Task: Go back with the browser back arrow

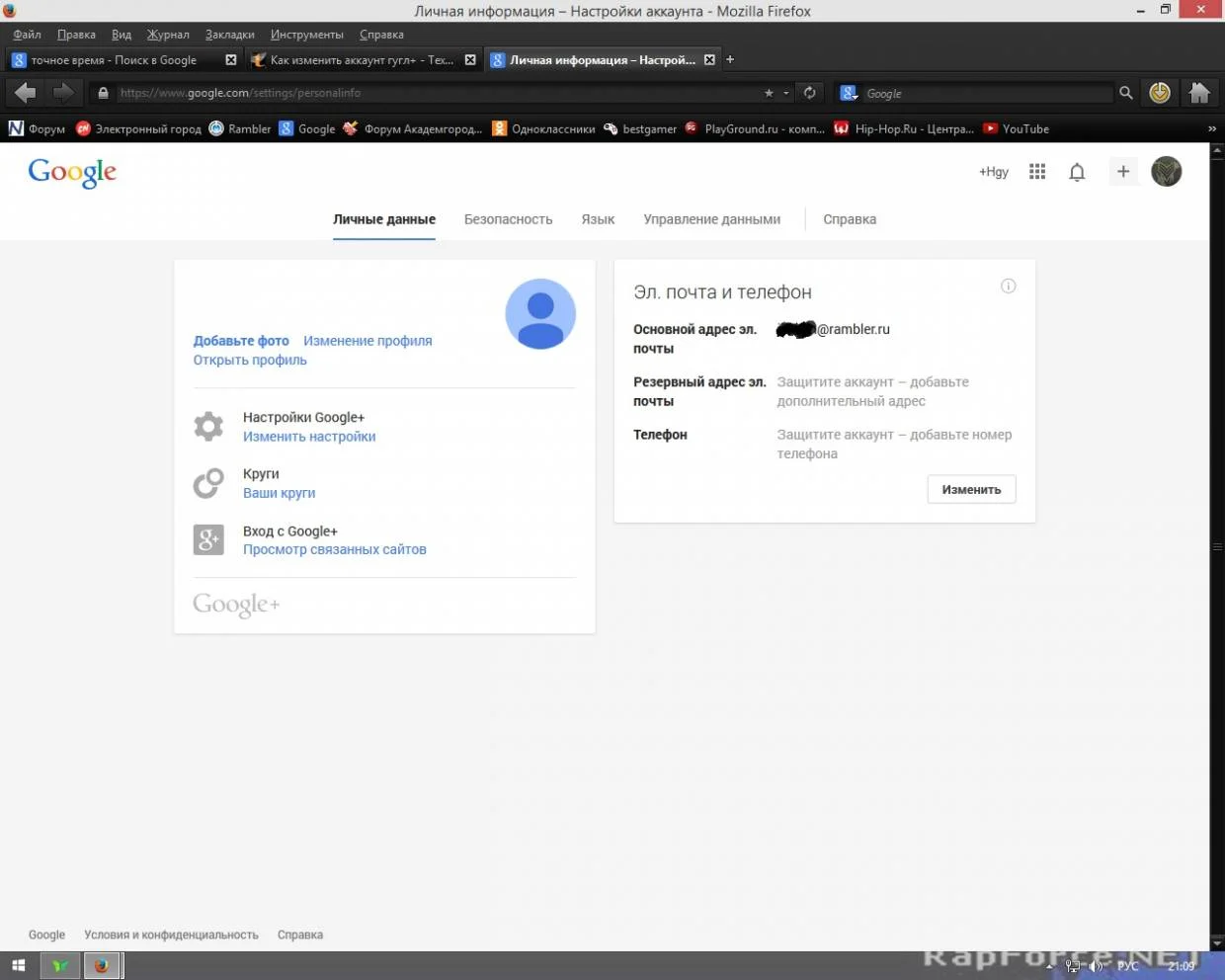Action: tap(25, 93)
